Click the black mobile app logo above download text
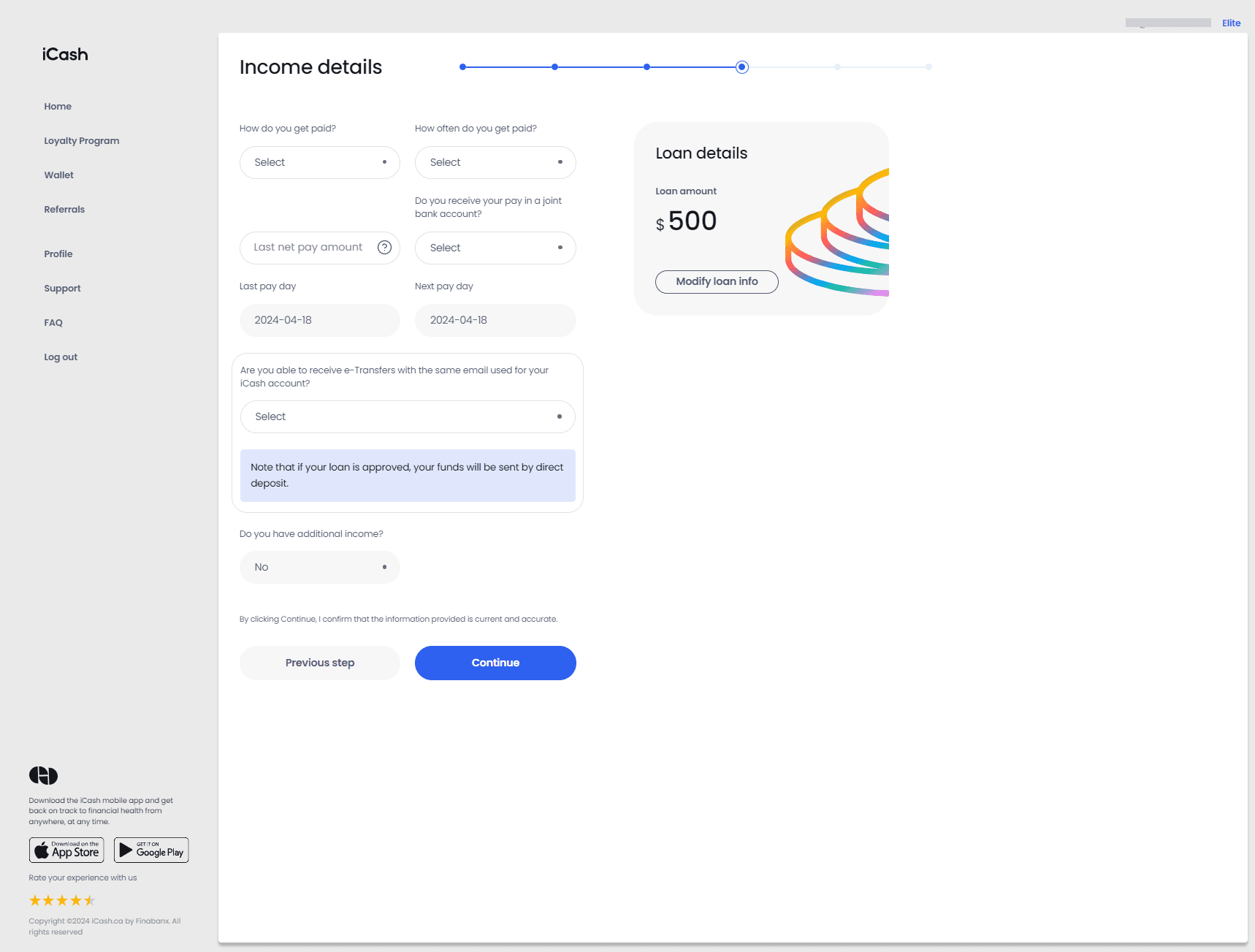1255x952 pixels. point(44,774)
